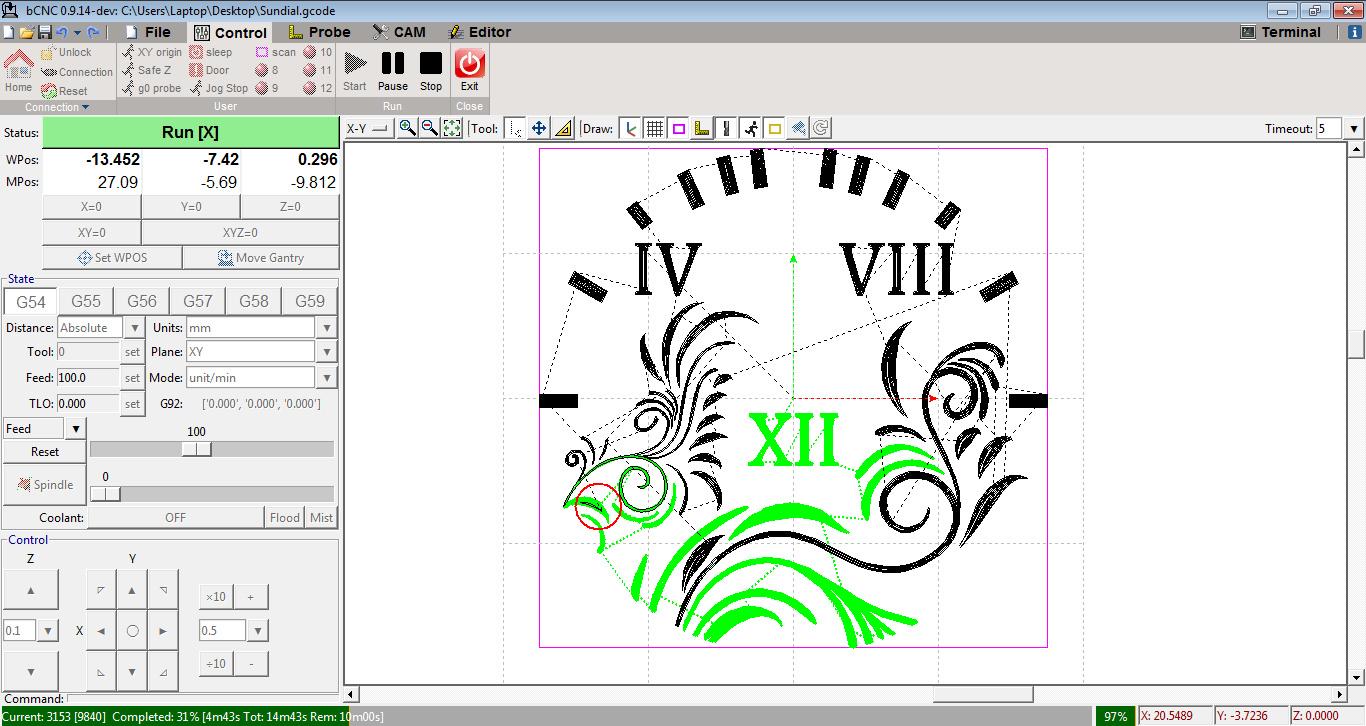The width and height of the screenshot is (1366, 726).
Task: Click the zoom to fit icon
Action: tap(452, 128)
